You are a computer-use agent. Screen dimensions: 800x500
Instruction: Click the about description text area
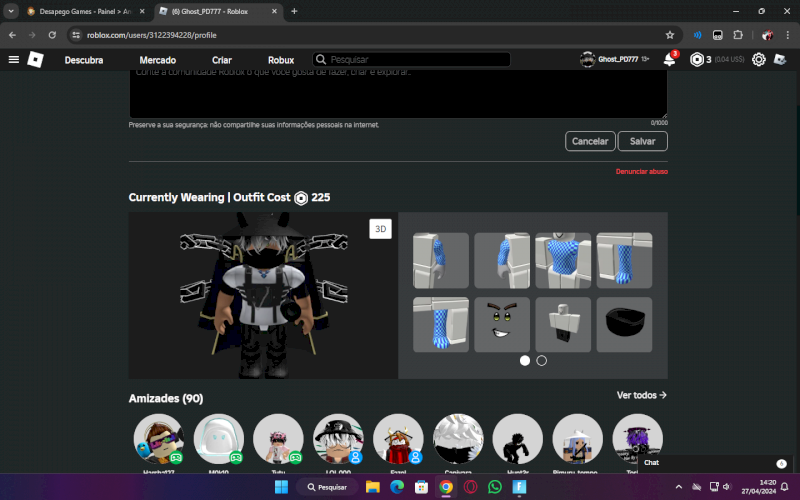398,94
